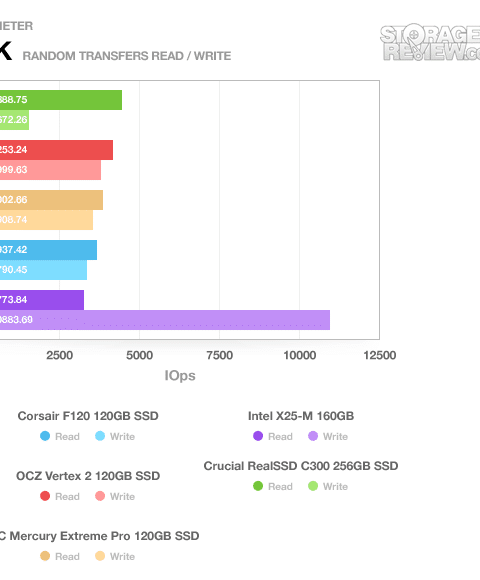Select the red bar labeled 253.24
This screenshot has height=580, width=480.
(57, 150)
